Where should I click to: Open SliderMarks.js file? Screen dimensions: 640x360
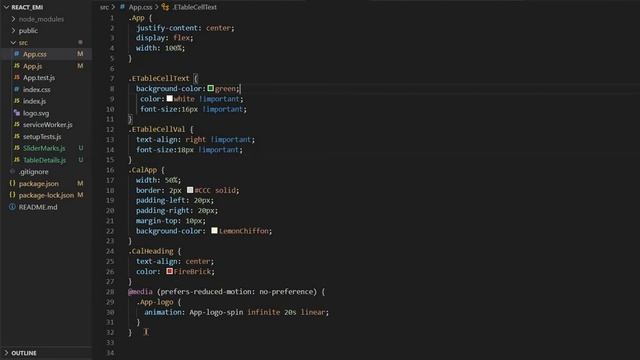pos(44,148)
